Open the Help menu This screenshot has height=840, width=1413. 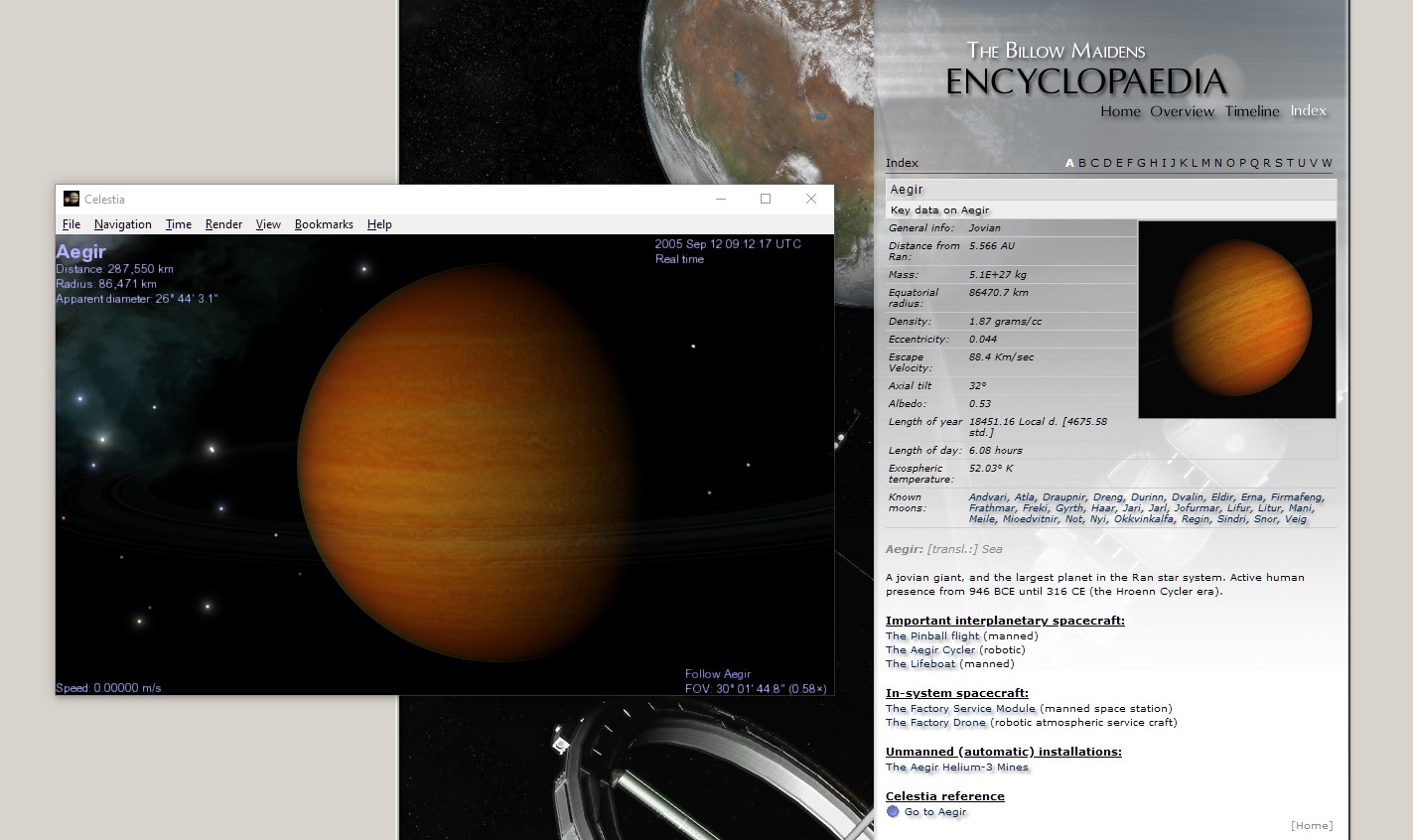pos(379,224)
